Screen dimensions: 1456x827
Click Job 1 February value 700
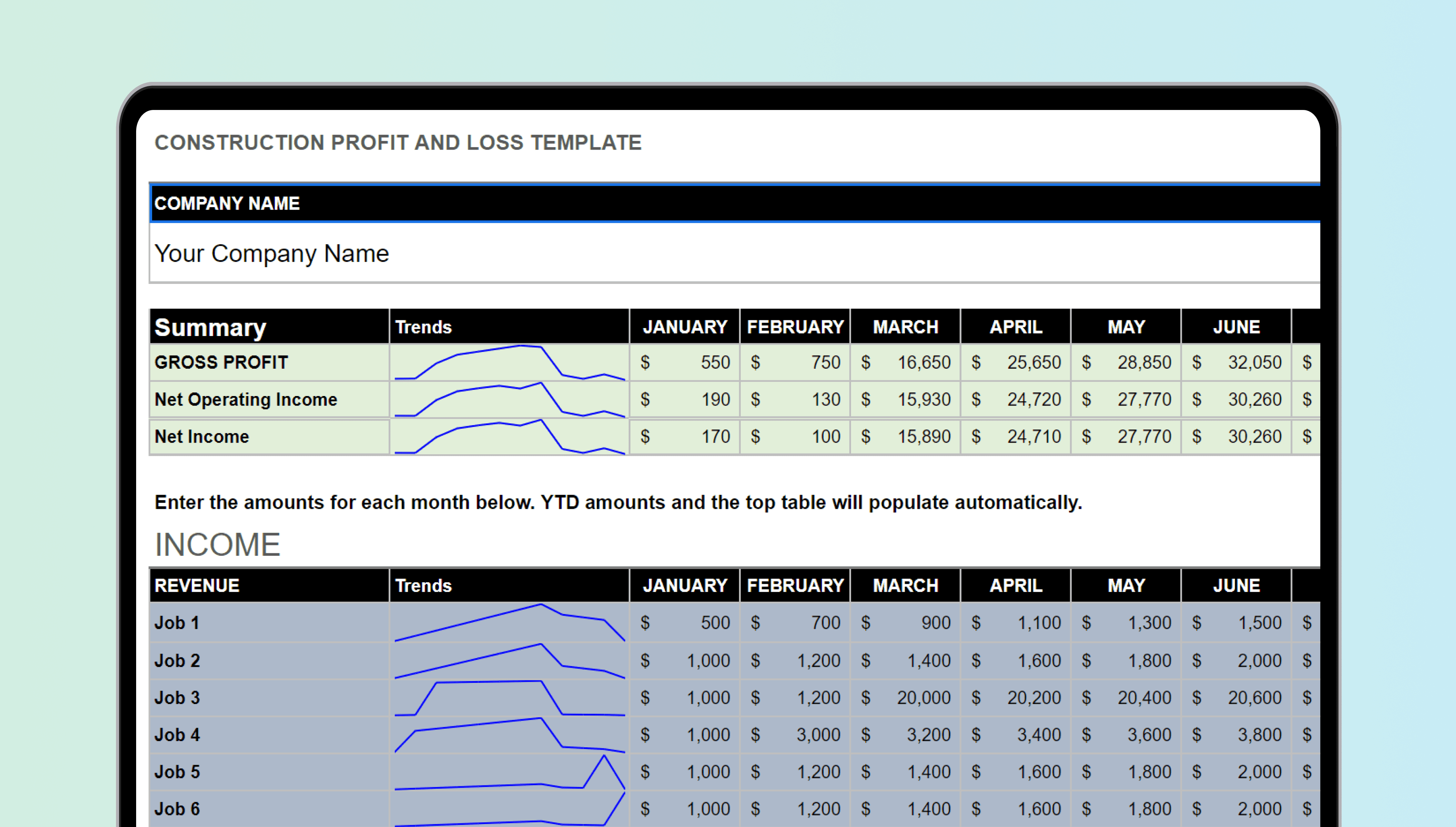point(795,622)
